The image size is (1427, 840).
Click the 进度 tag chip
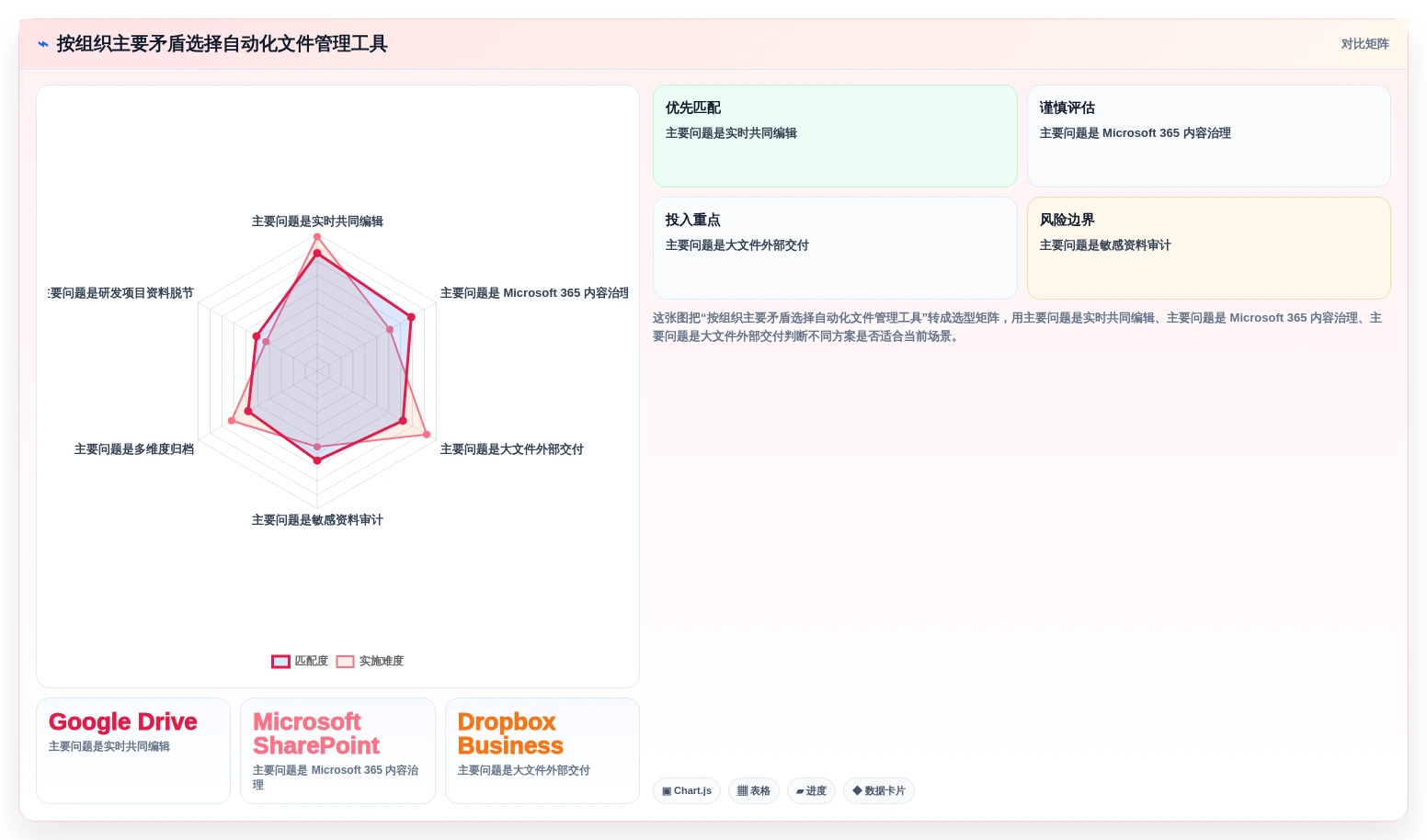[x=811, y=791]
